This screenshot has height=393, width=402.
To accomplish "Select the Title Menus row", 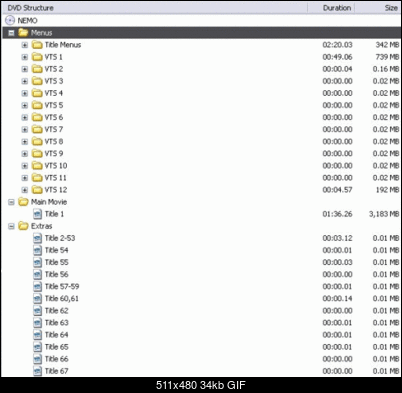I will point(201,45).
